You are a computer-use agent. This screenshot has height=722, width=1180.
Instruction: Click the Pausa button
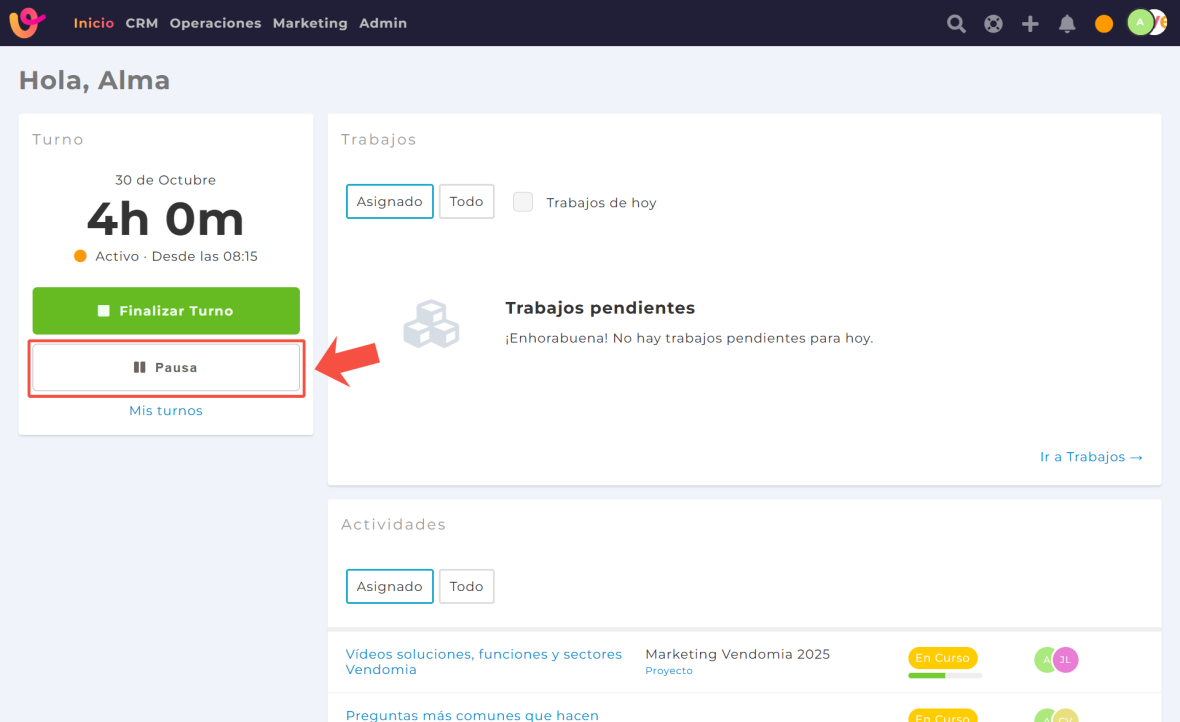click(x=166, y=368)
